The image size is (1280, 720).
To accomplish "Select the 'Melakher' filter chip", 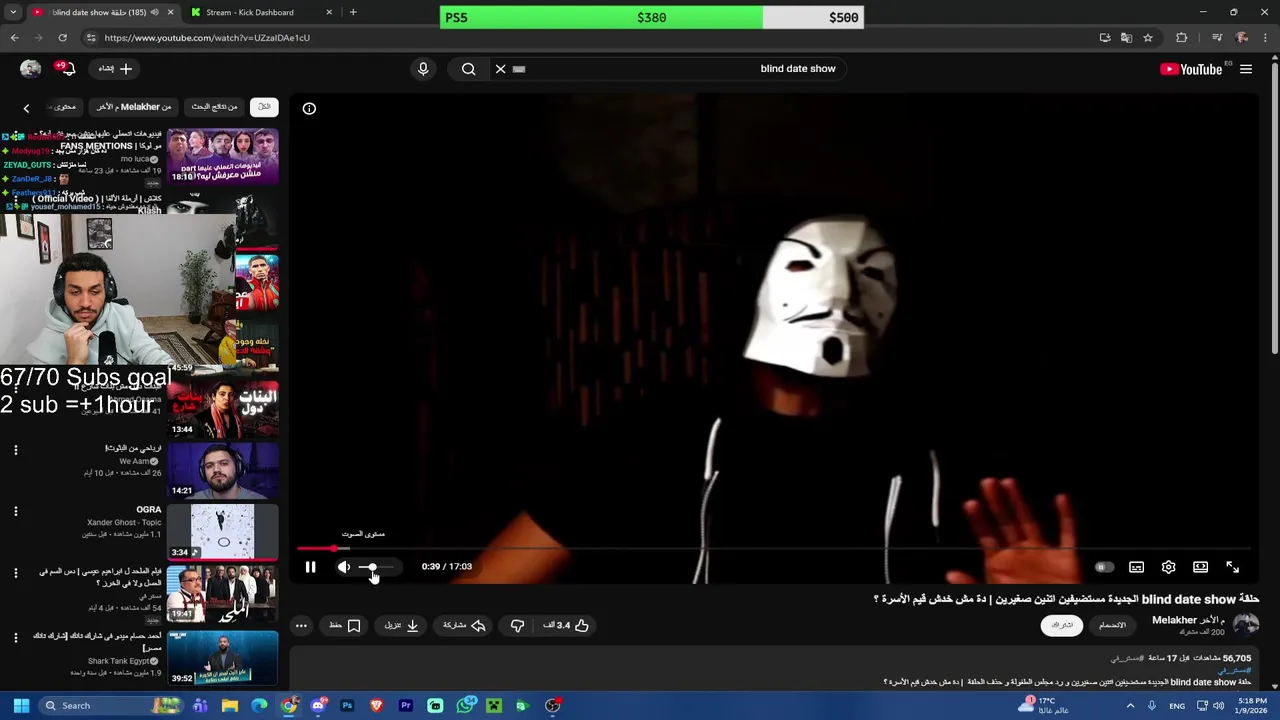I will pyautogui.click(x=133, y=107).
